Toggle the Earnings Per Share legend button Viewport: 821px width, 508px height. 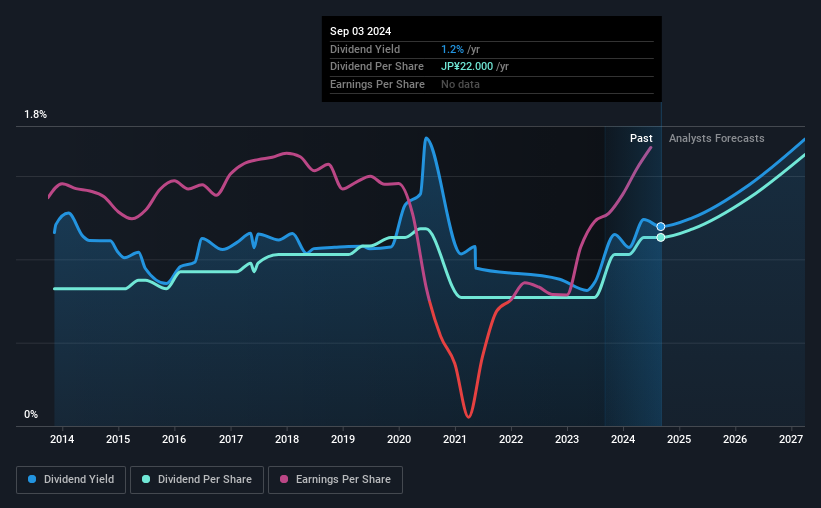tap(335, 480)
